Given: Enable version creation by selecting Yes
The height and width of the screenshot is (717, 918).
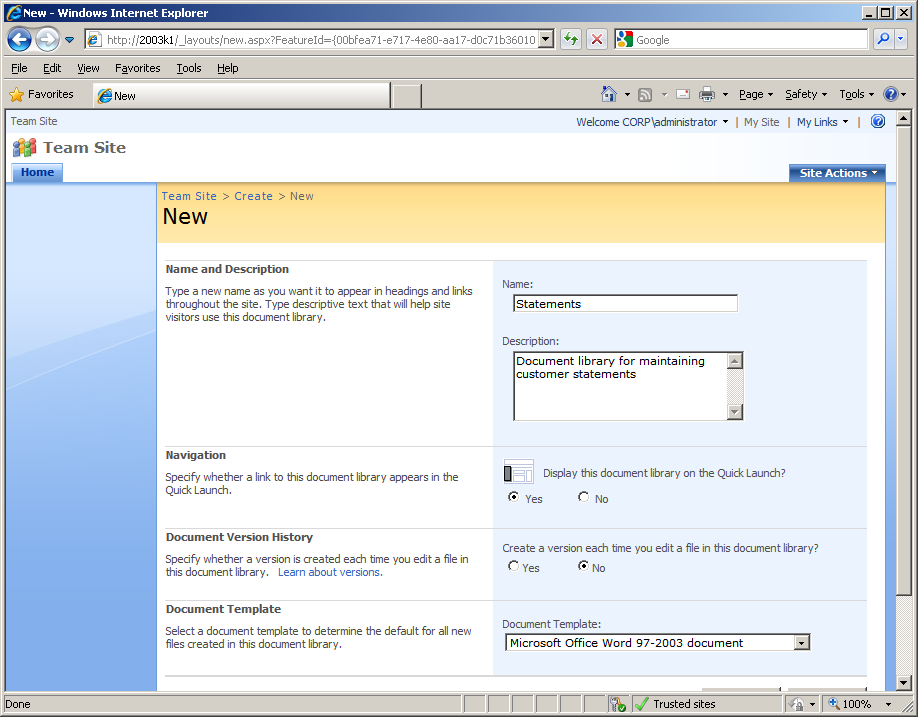Looking at the screenshot, I should point(514,566).
